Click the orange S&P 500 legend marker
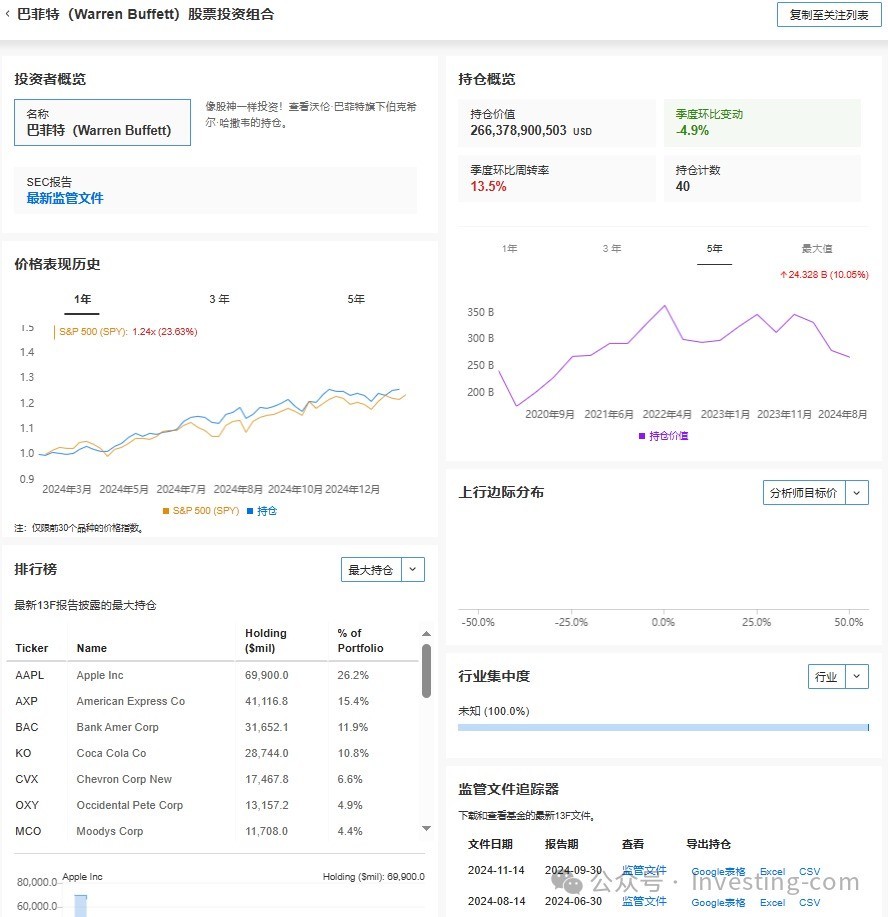This screenshot has width=888, height=917. point(166,511)
